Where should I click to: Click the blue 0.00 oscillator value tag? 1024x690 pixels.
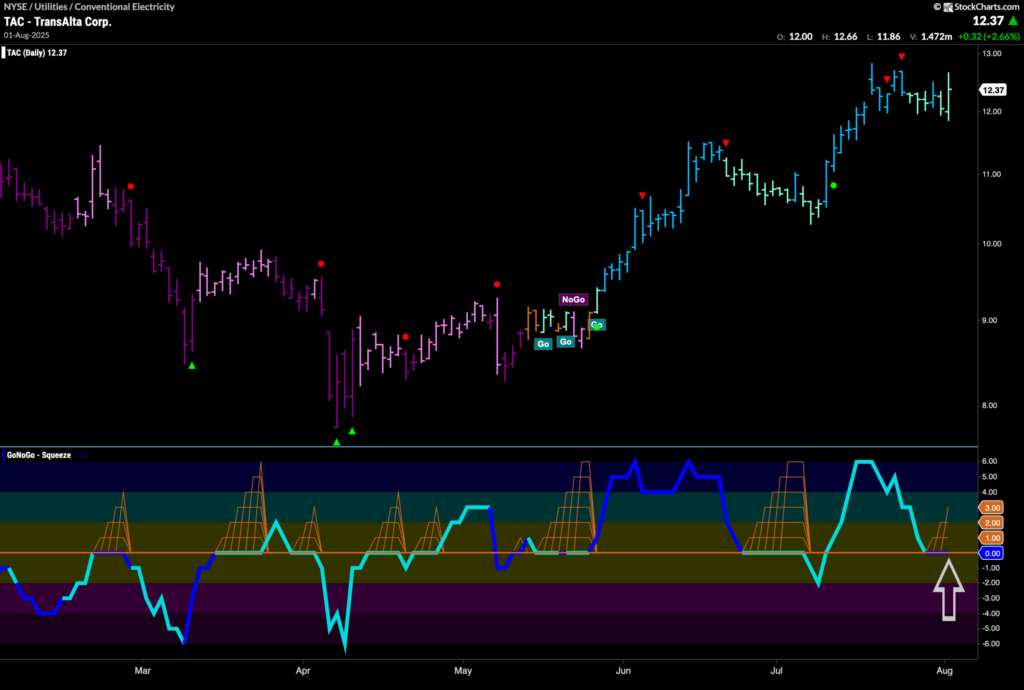(991, 553)
